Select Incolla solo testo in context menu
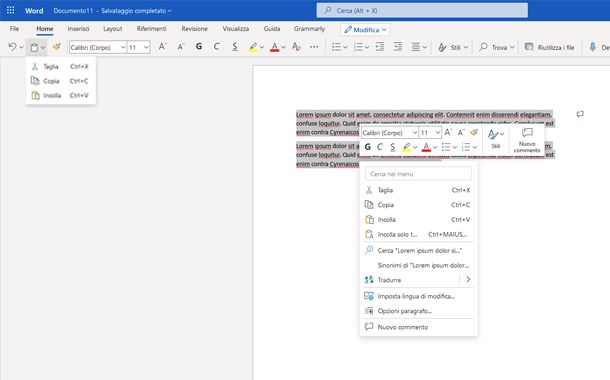 coord(418,235)
